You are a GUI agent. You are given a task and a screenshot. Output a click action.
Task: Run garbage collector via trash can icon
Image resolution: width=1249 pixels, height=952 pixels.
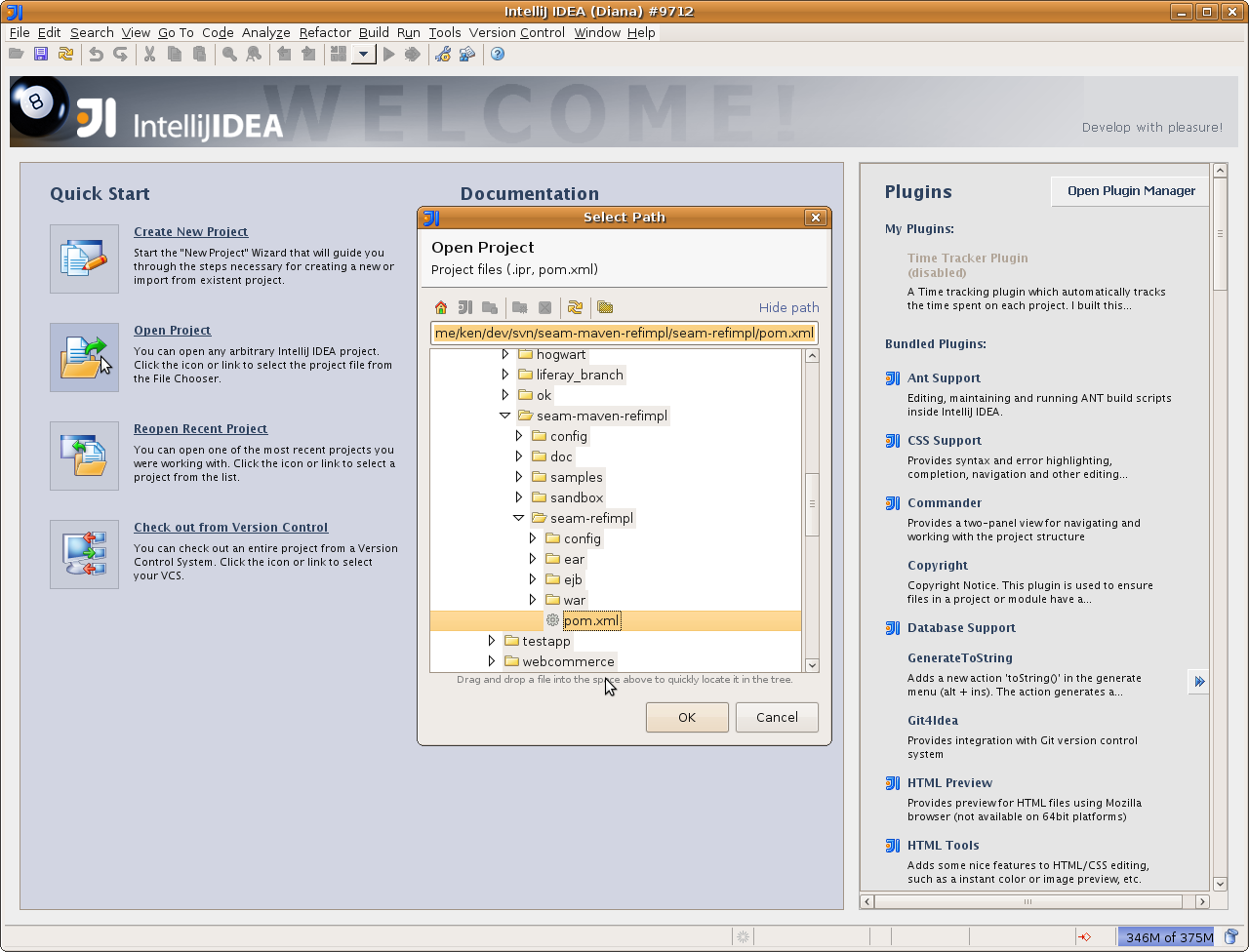click(1230, 937)
